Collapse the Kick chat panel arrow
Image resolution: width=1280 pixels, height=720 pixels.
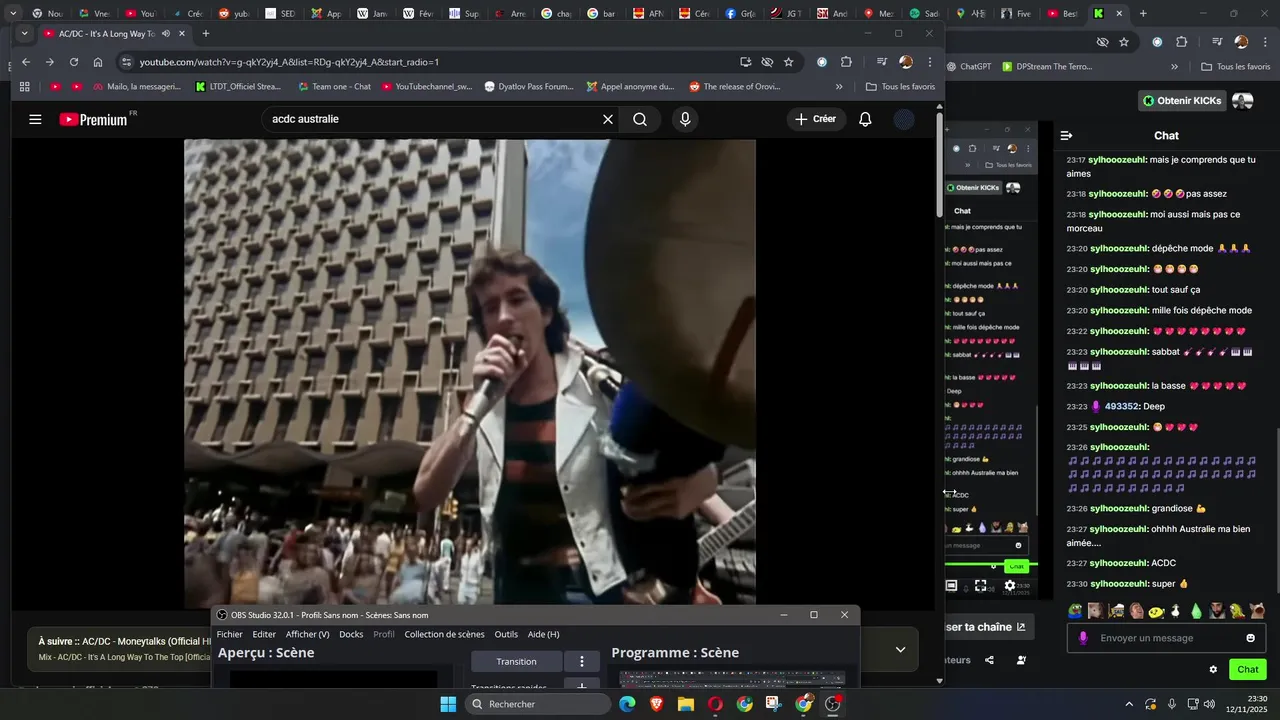click(1066, 135)
